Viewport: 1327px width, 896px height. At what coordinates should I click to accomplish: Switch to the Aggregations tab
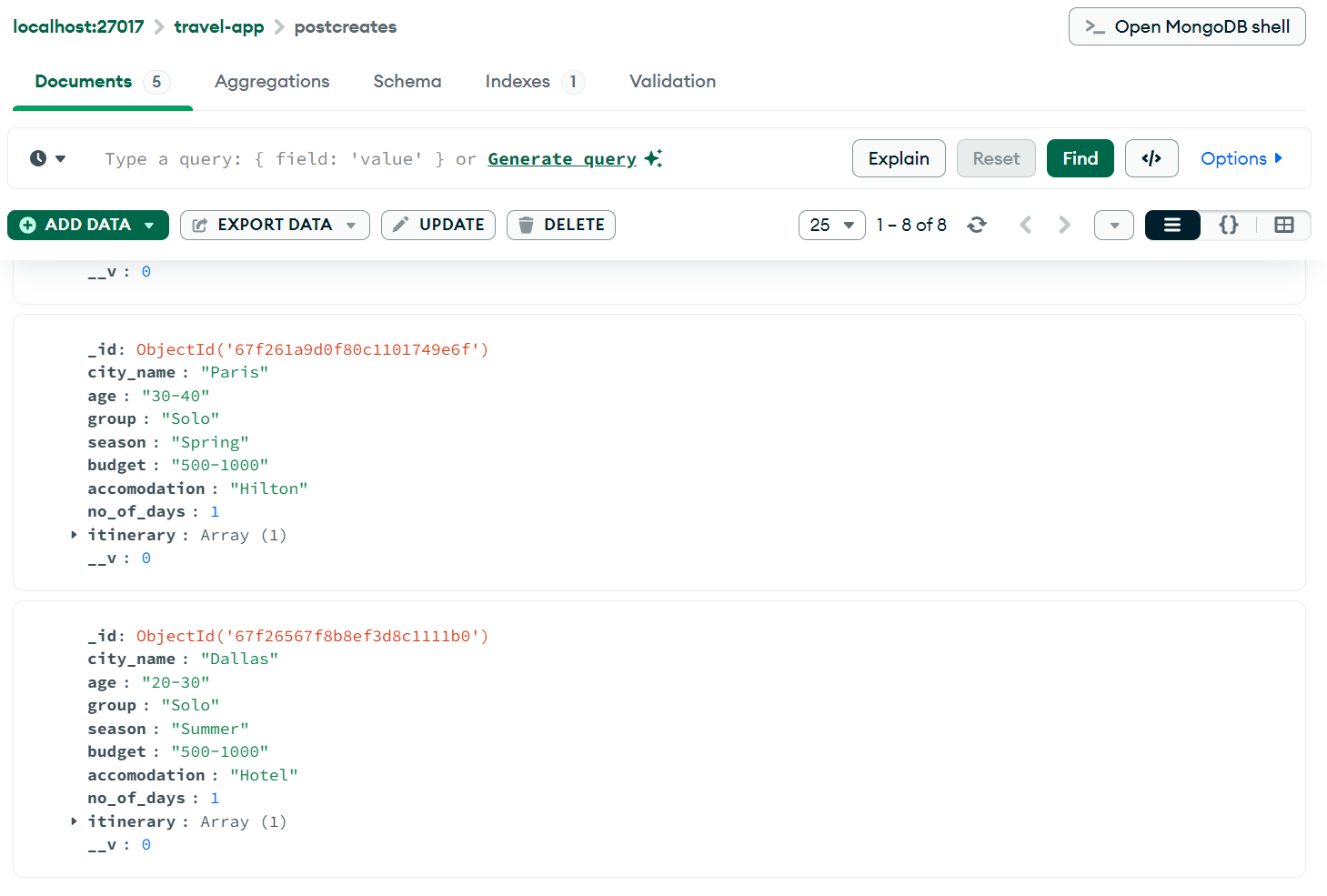272,82
